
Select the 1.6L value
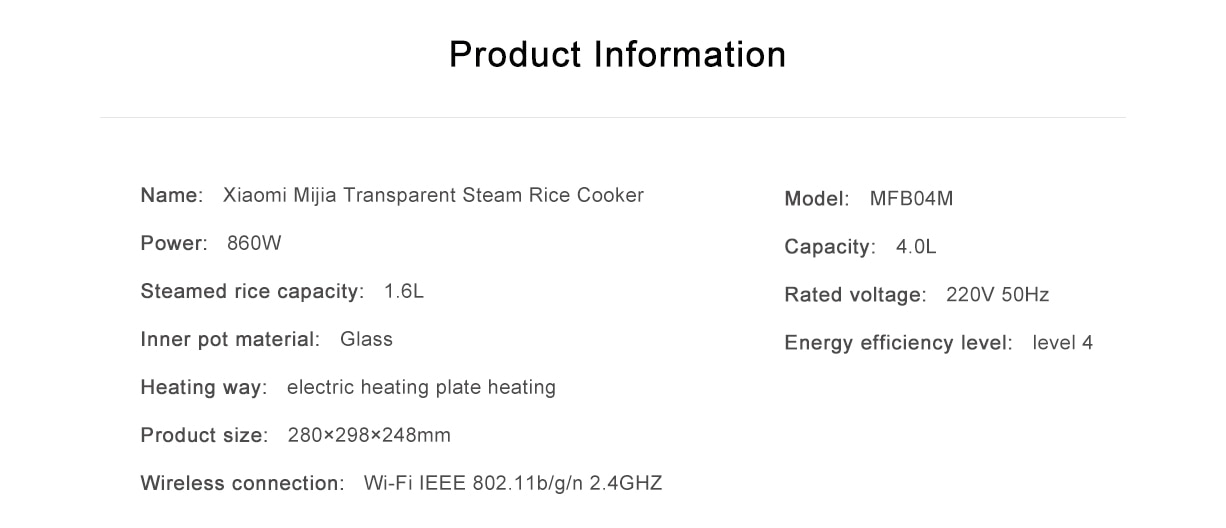[404, 291]
